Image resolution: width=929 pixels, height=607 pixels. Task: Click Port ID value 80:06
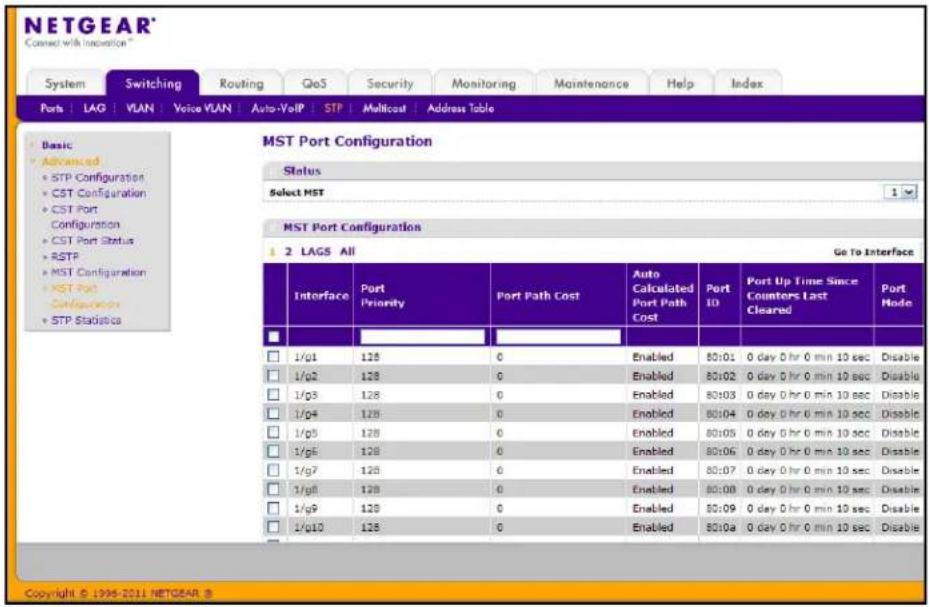(x=720, y=451)
